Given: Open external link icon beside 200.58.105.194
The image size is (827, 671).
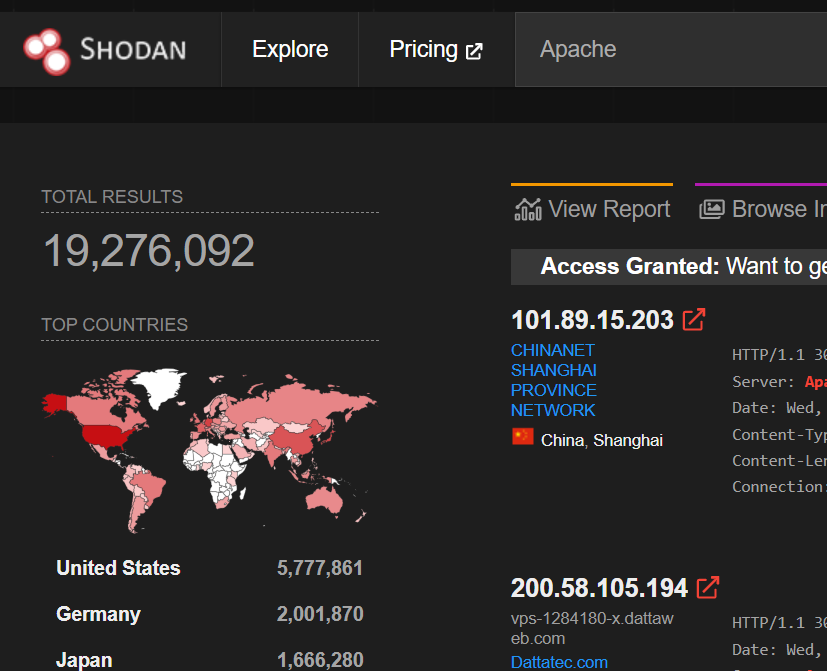Looking at the screenshot, I should (707, 588).
